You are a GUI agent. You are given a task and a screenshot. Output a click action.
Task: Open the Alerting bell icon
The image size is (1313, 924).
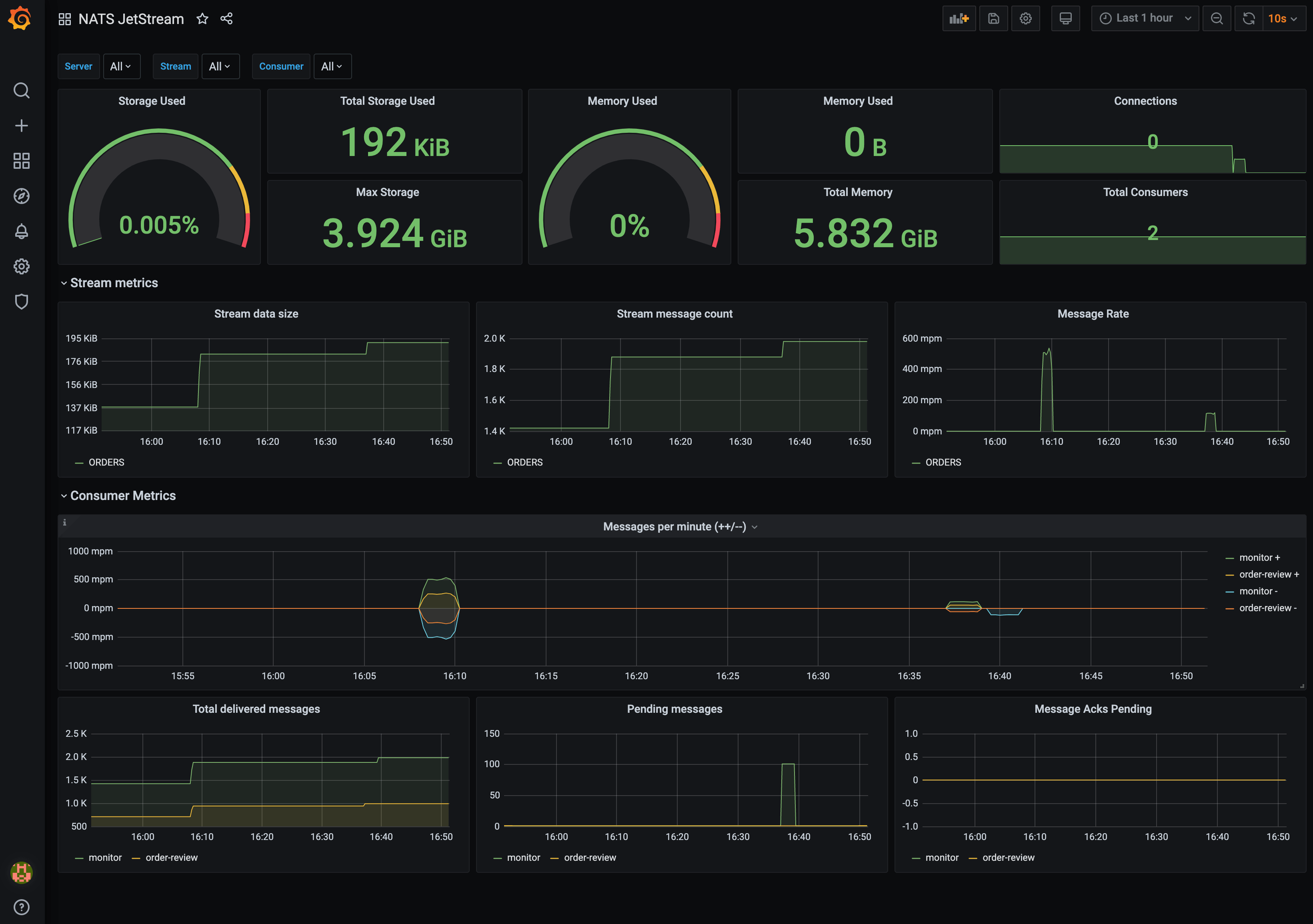coord(21,231)
